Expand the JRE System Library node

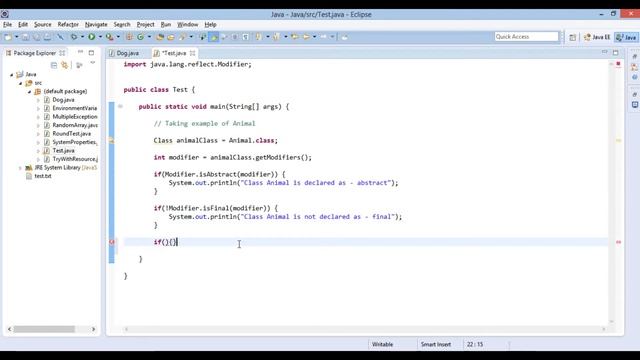[20, 168]
